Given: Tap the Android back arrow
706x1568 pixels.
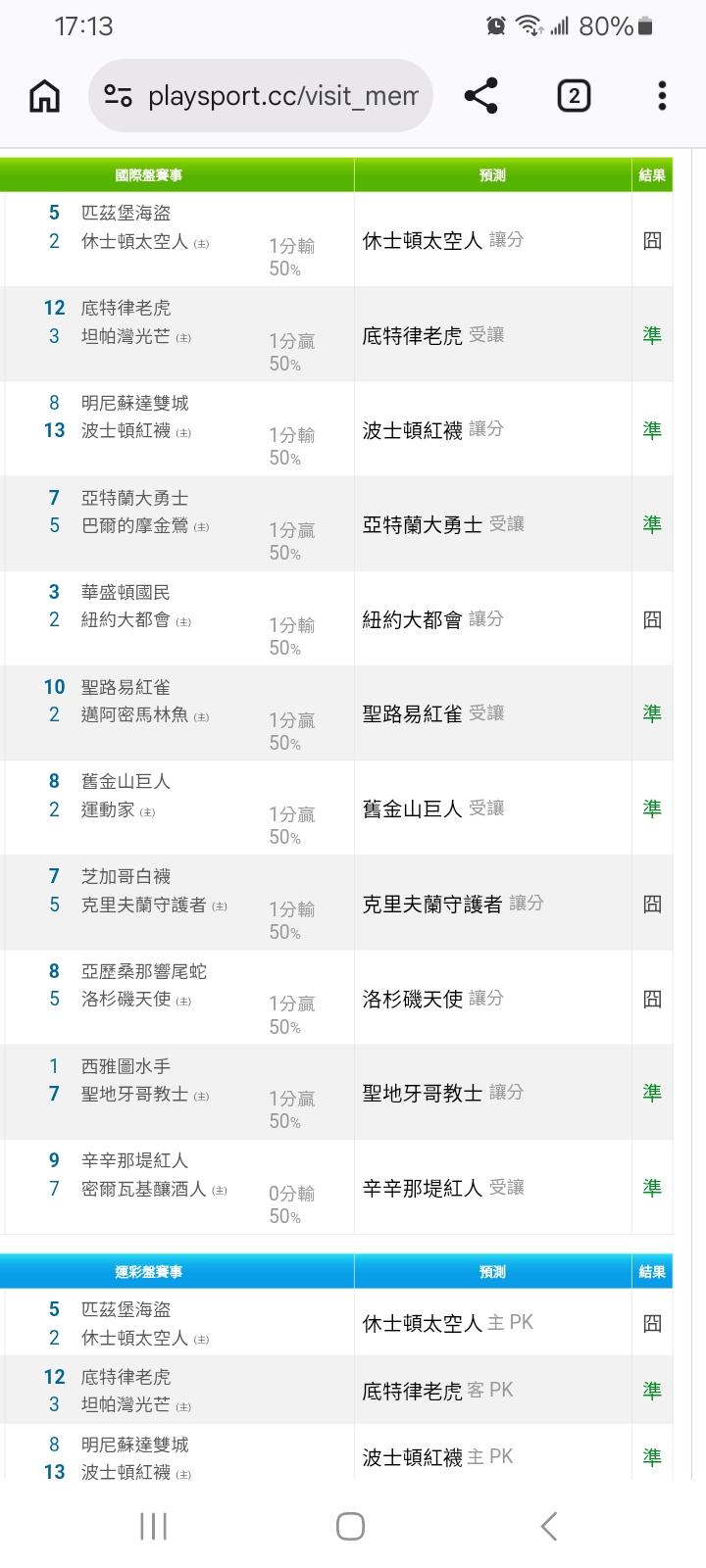Looking at the screenshot, I should [549, 1526].
